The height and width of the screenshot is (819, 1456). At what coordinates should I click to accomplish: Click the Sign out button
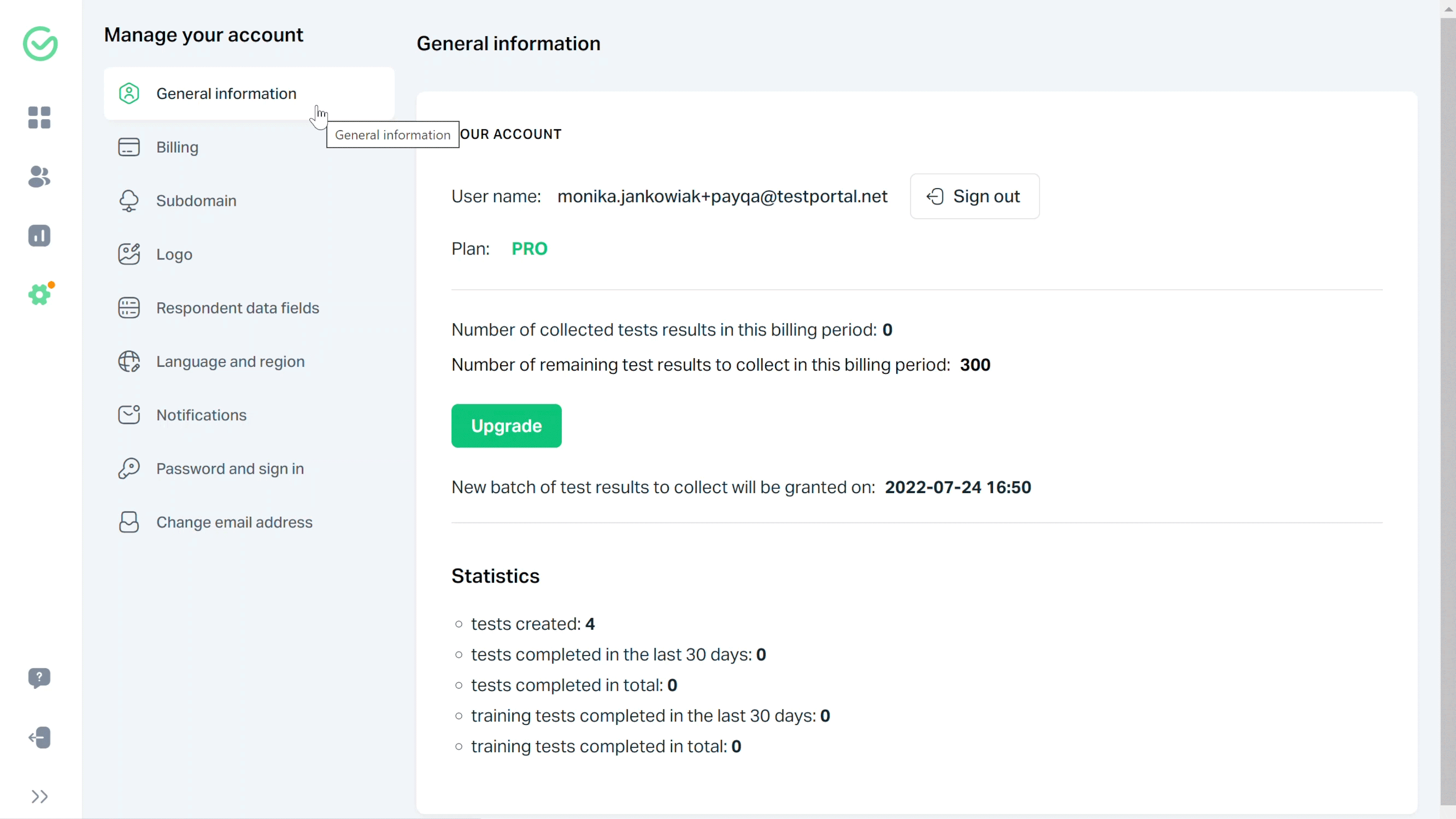click(x=974, y=196)
